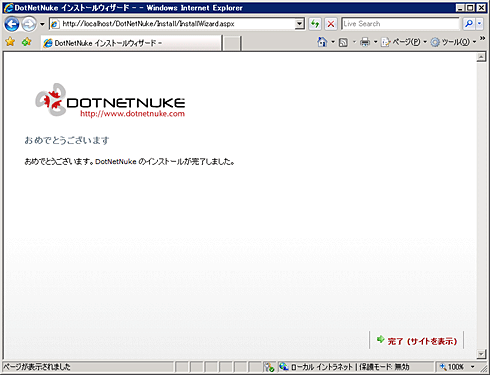
Task: Open the Favorites Center star icon
Action: (x=10, y=42)
